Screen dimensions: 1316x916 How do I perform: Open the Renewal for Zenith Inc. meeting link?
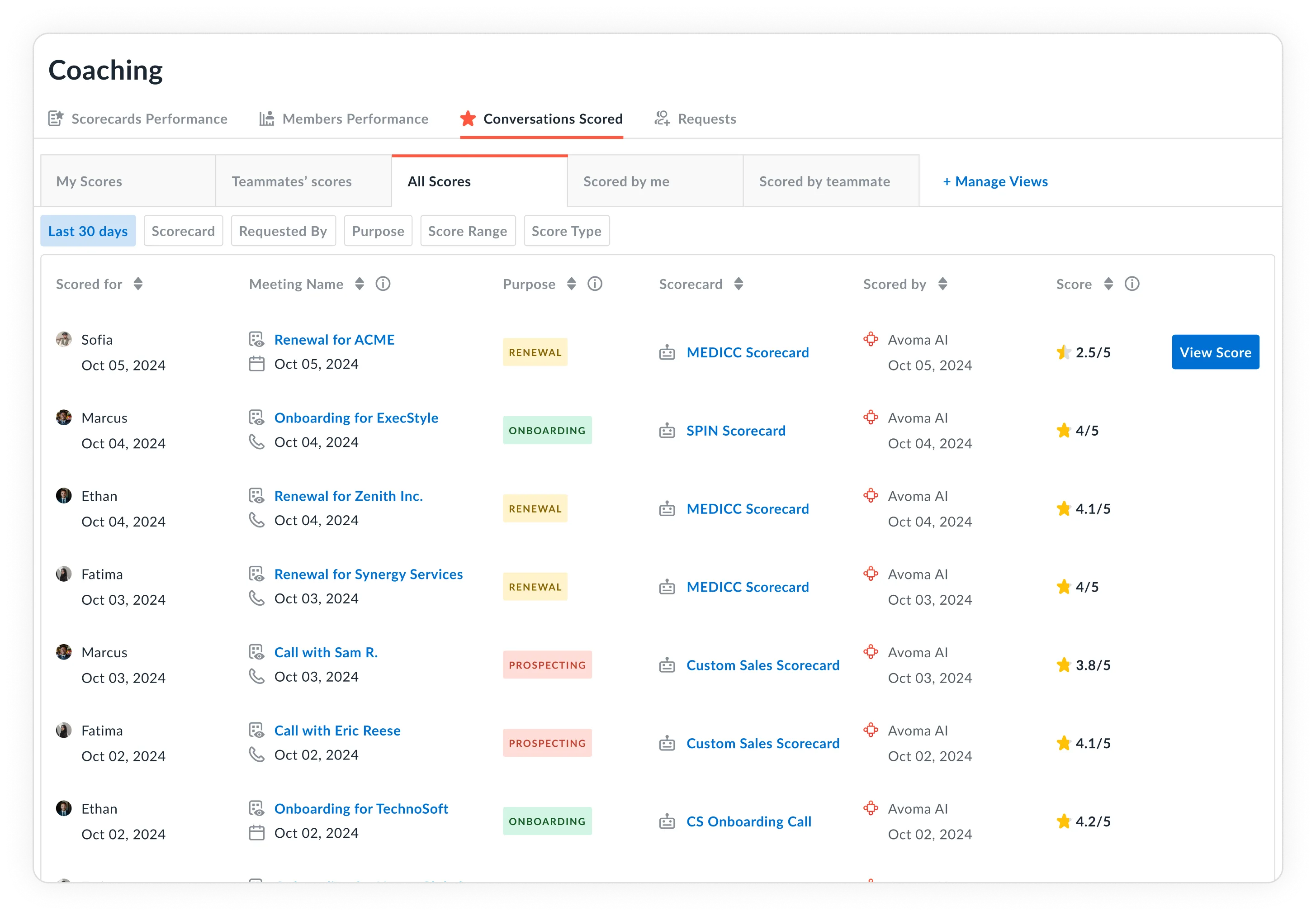(348, 496)
